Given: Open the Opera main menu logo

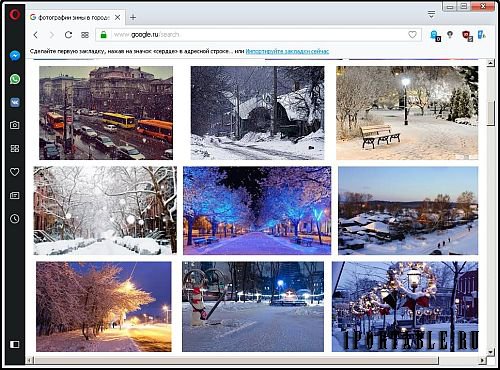Looking at the screenshot, I should coord(15,14).
